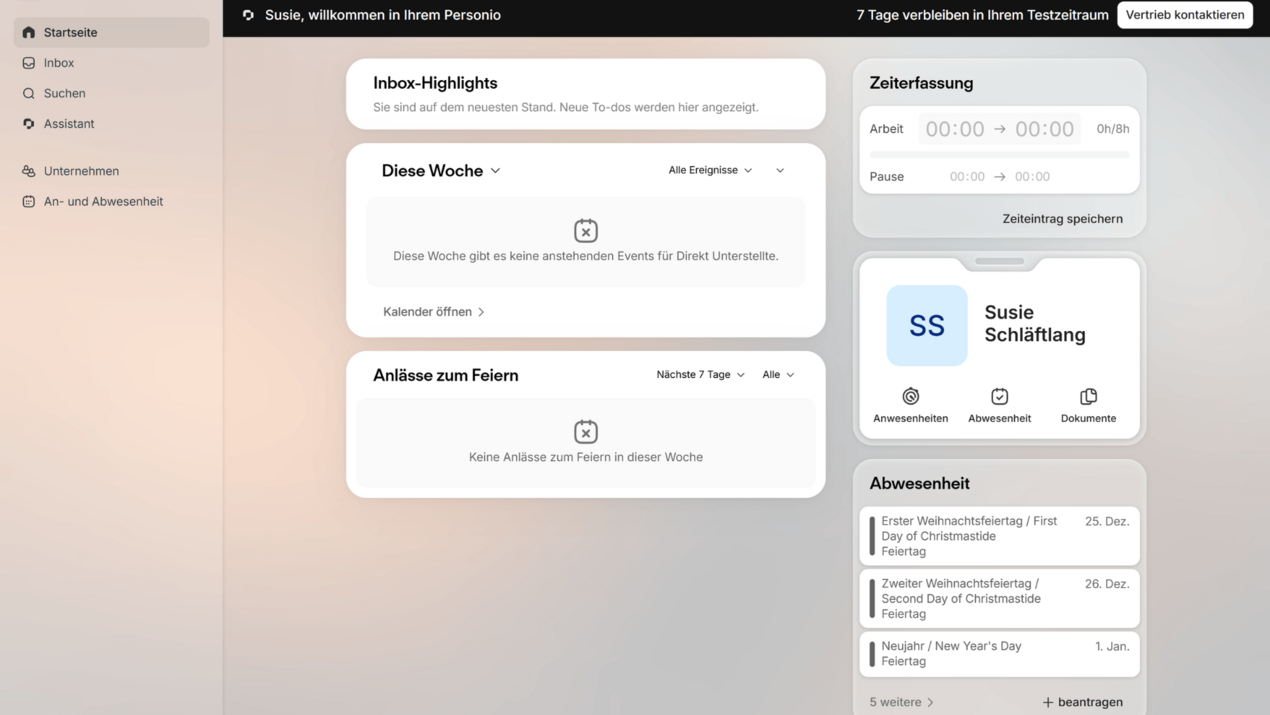Click the drag handle above profile card
This screenshot has width=1270, height=715.
tap(999, 262)
